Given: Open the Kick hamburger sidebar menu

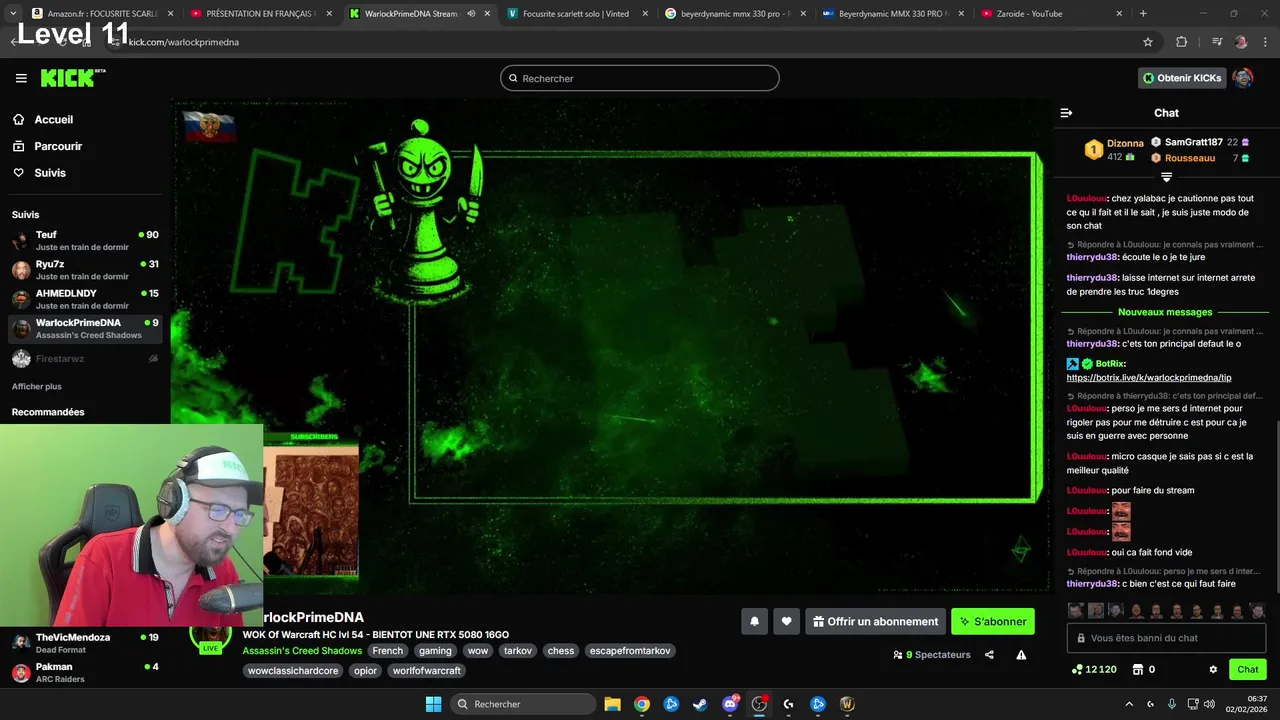Looking at the screenshot, I should [21, 78].
